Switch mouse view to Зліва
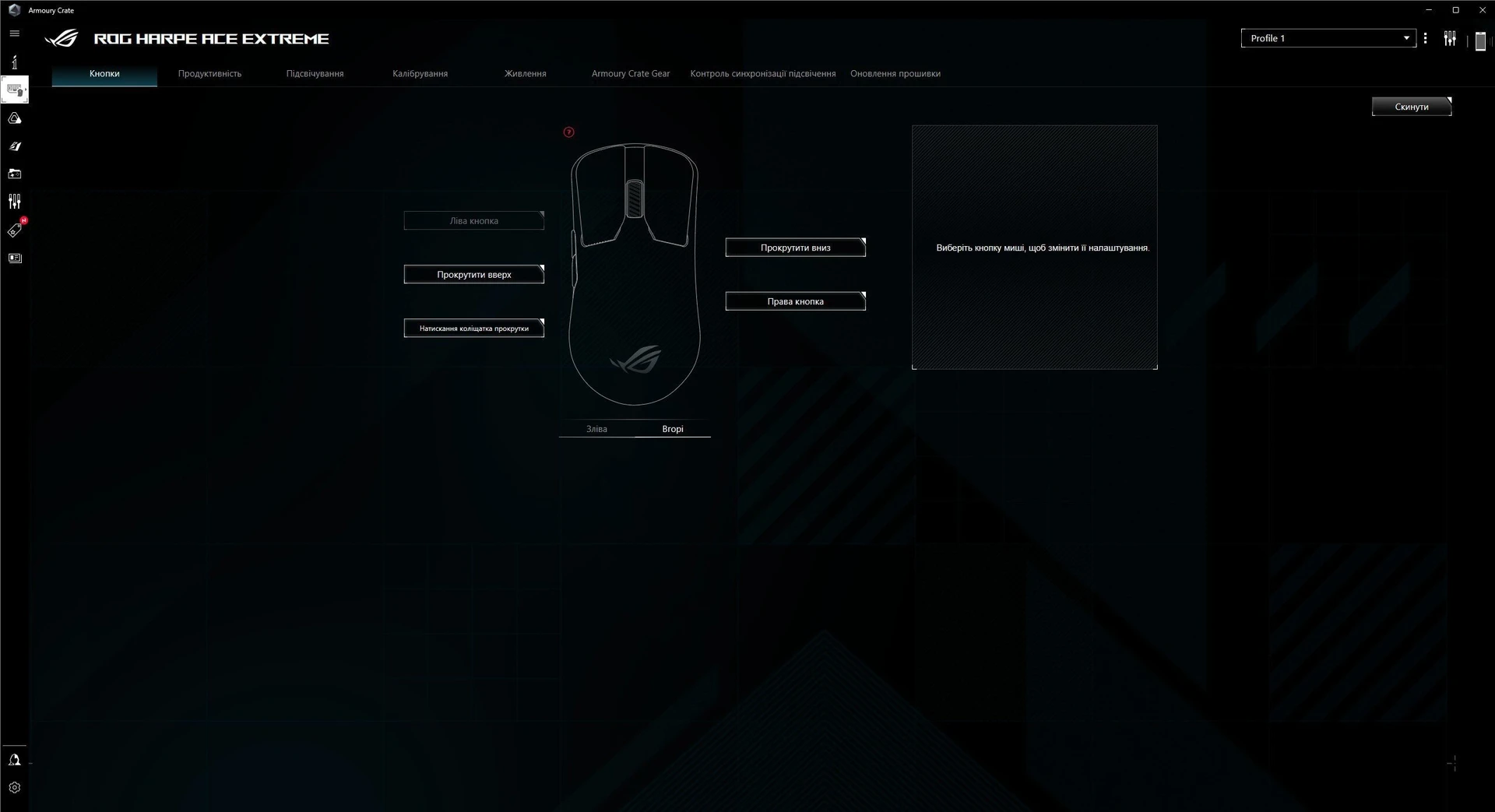This screenshot has height=812, width=1495. tap(596, 429)
